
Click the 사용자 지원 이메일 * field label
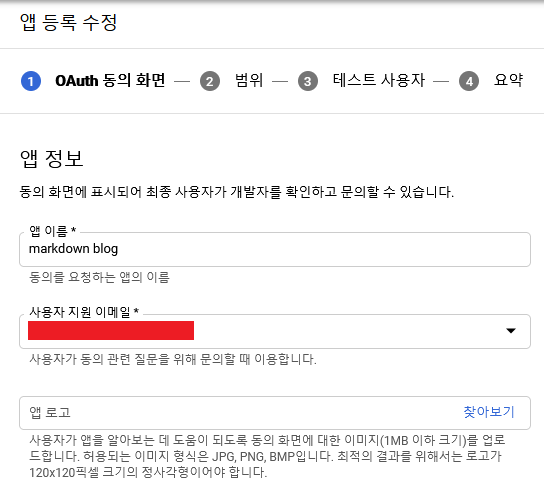[x=84, y=312]
